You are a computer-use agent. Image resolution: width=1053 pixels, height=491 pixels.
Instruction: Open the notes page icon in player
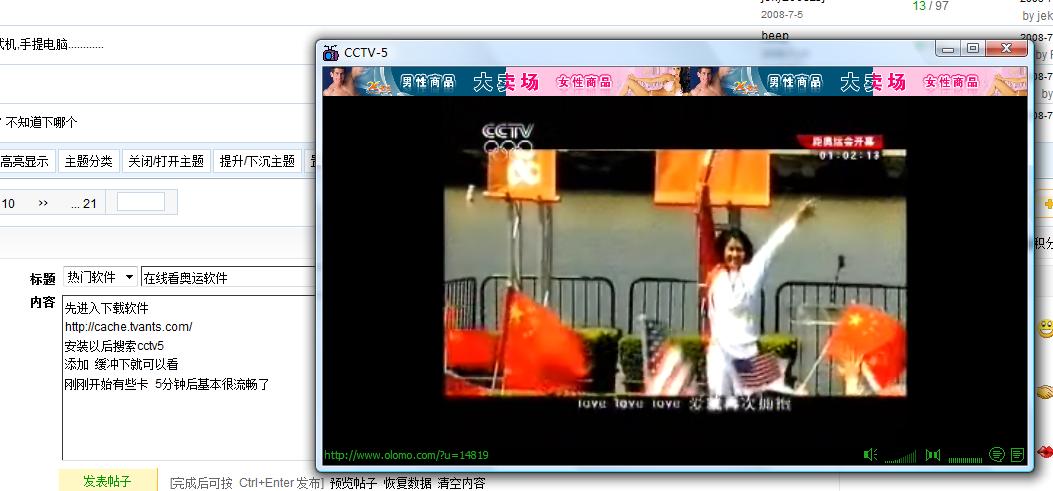point(1017,455)
